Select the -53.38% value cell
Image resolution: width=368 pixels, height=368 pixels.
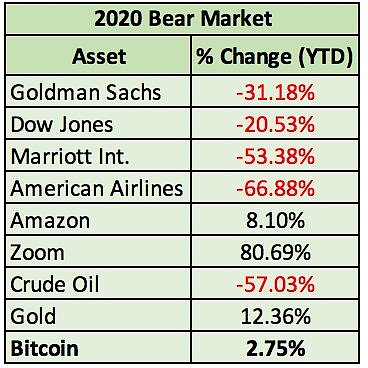(275, 155)
